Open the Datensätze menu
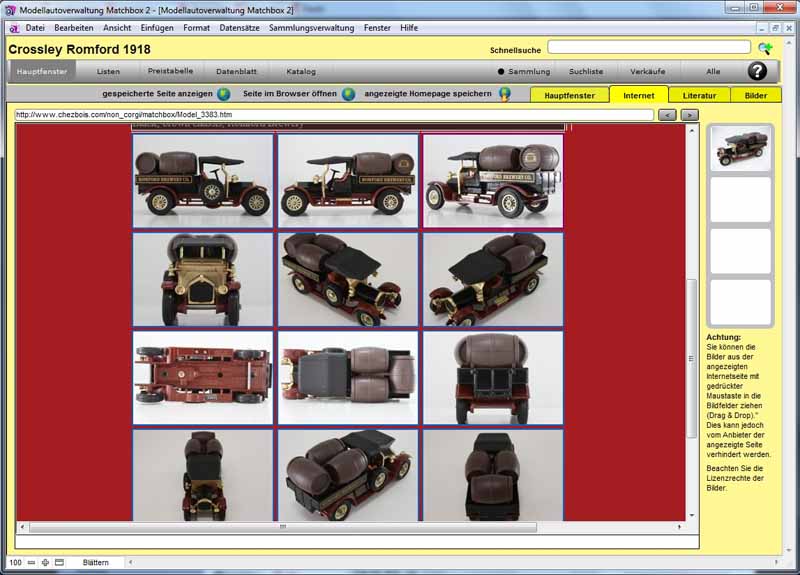The width and height of the screenshot is (800, 575). [x=239, y=27]
